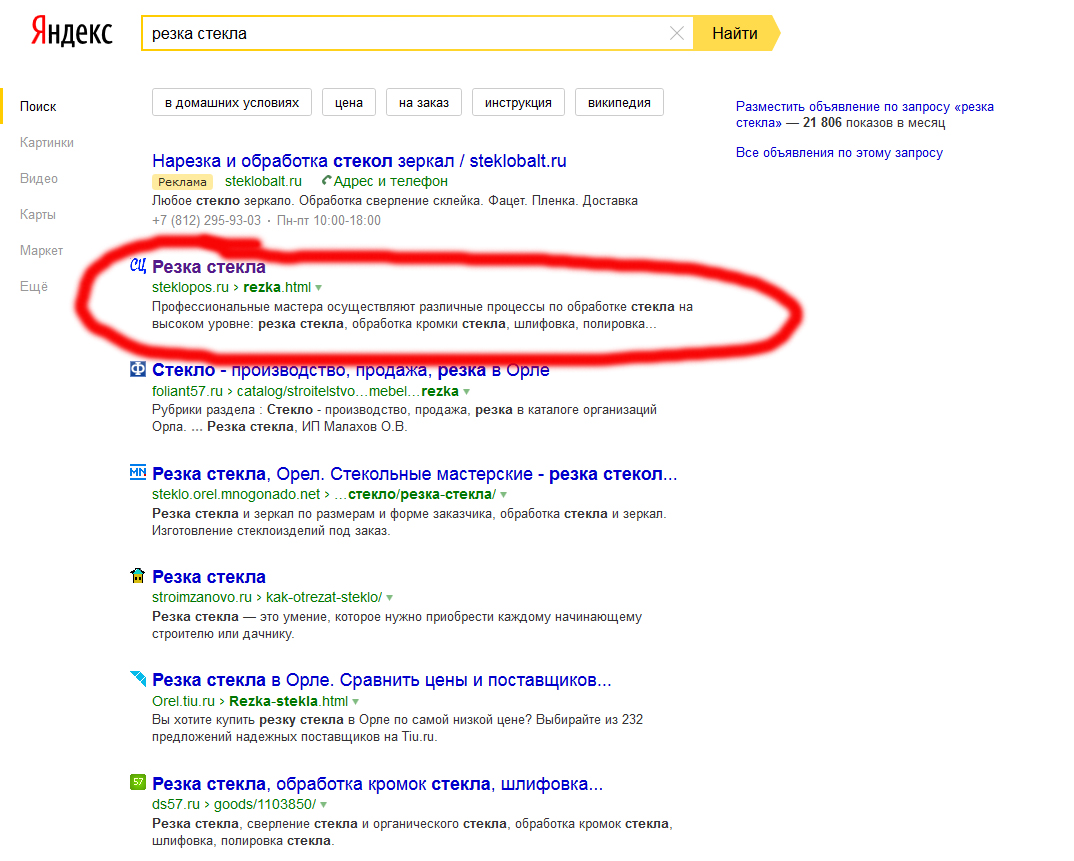1074x861 pixels.
Task: Open the Yandex logo homepage link
Action: click(x=72, y=32)
